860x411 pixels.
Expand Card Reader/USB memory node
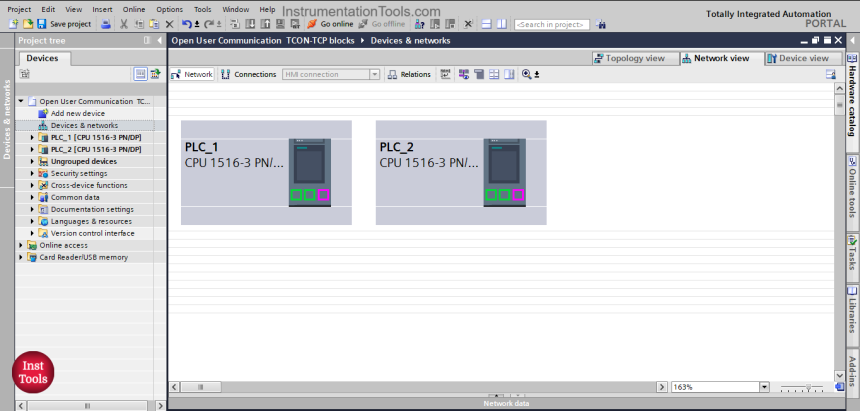click(21, 257)
